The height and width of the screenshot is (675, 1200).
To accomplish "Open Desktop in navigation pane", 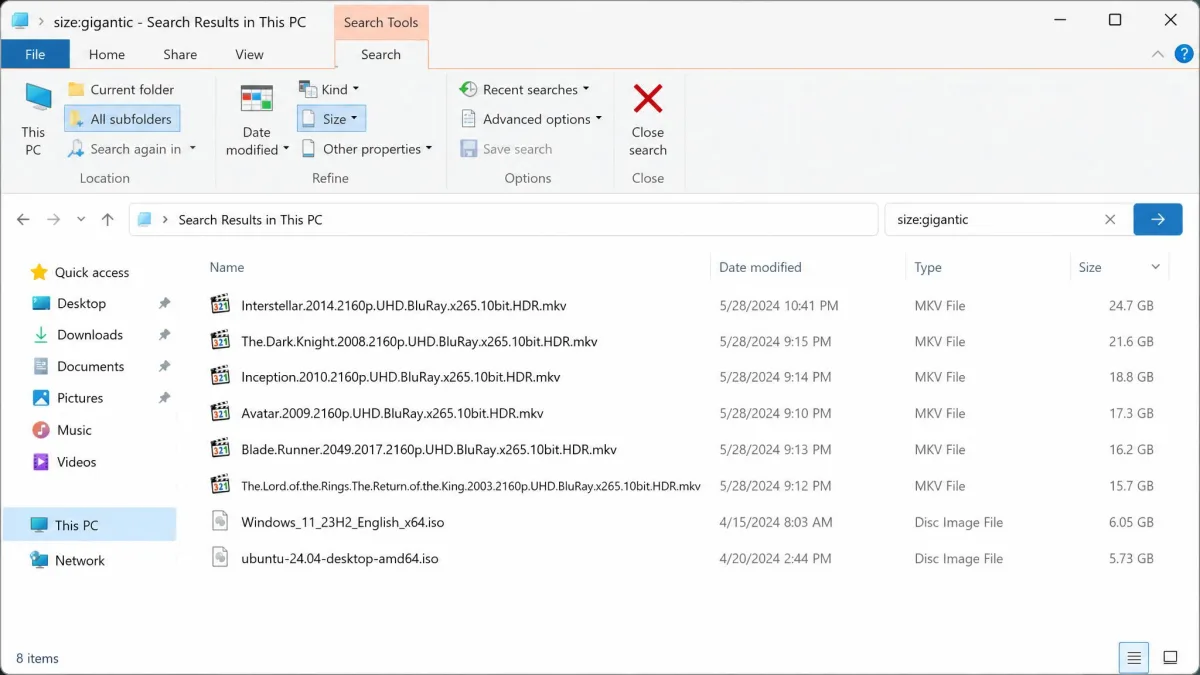I will 69,303.
